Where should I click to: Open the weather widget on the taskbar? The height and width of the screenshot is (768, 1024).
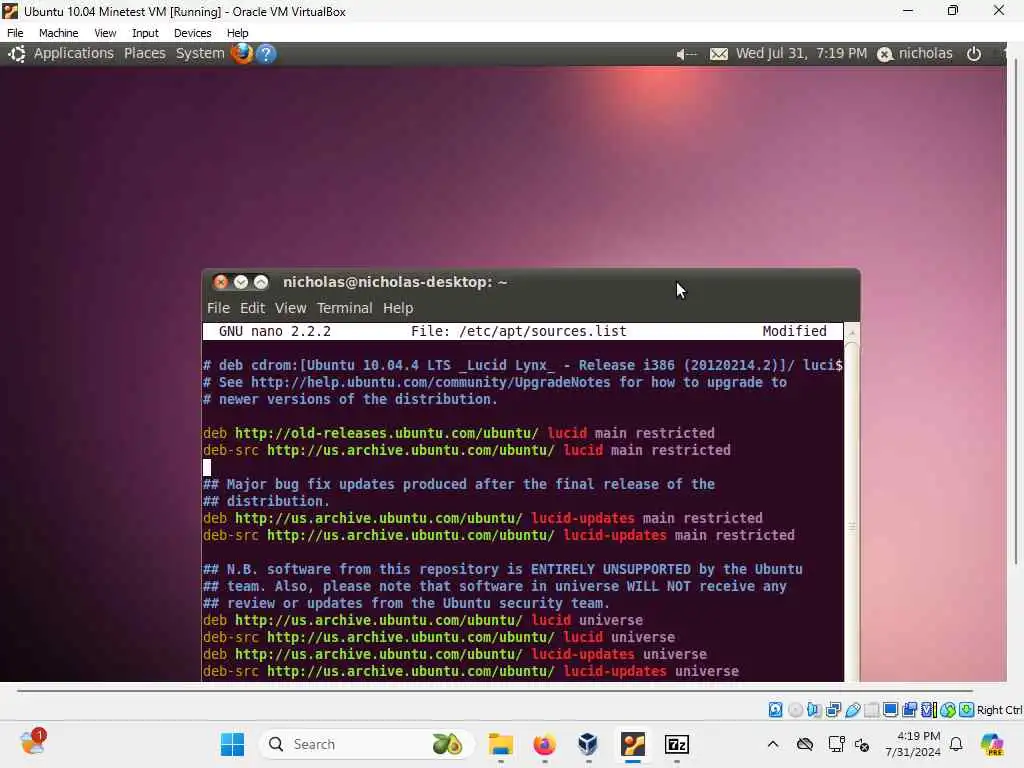(x=33, y=743)
